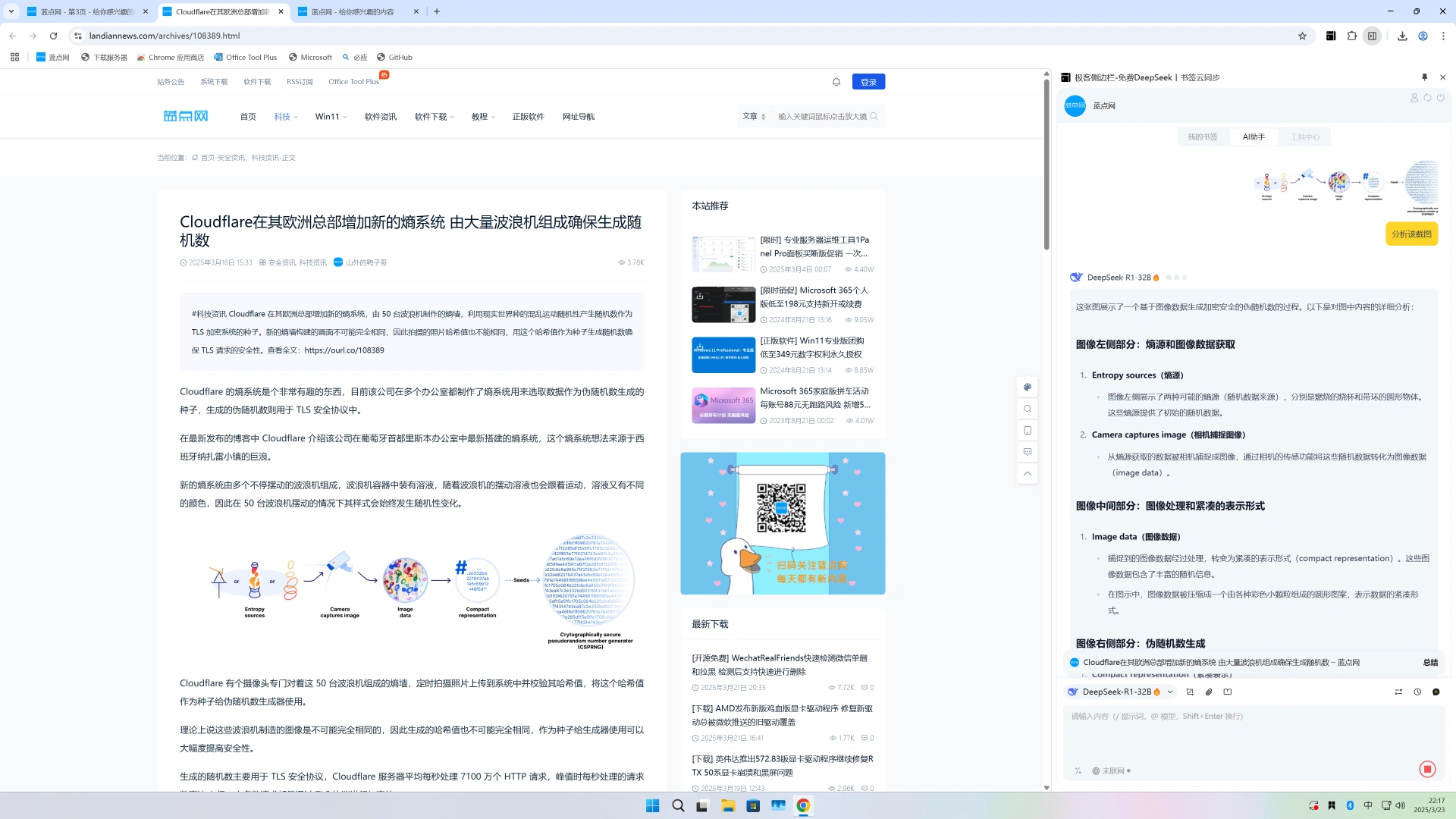Click the notification bell icon

[x=836, y=82]
